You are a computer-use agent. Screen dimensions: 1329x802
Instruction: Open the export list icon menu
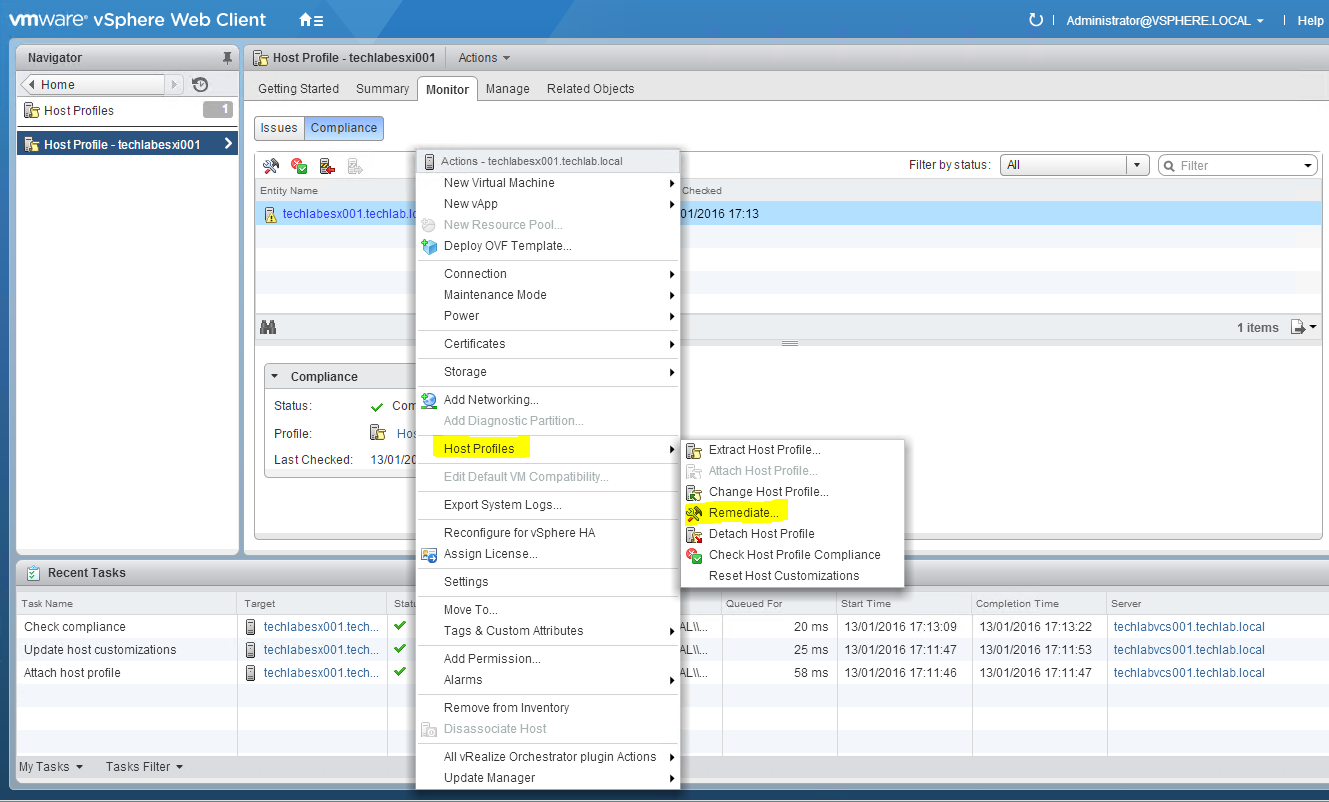coord(1303,327)
